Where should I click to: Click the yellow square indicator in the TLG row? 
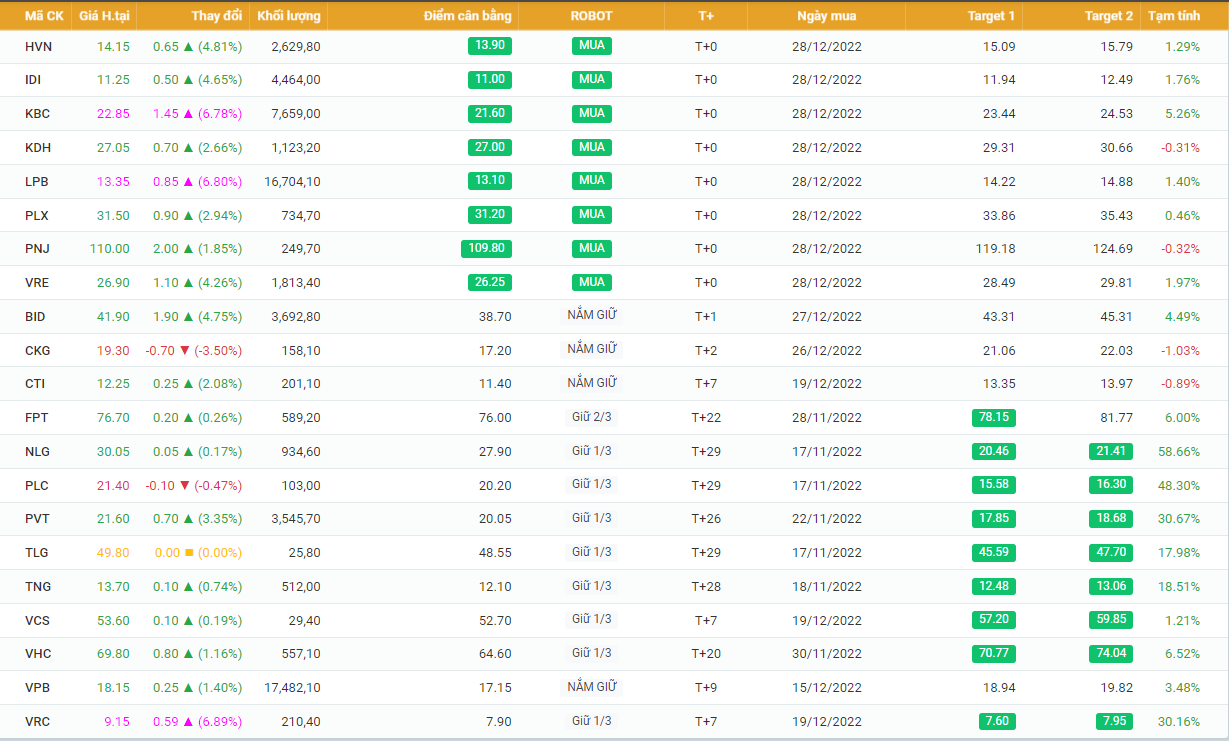188,553
